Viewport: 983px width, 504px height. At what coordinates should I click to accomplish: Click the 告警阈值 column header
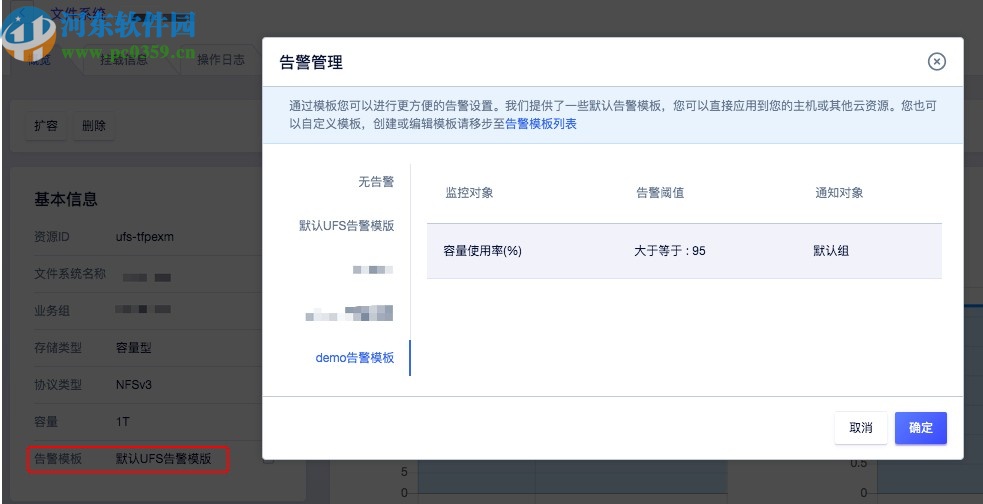(660, 193)
